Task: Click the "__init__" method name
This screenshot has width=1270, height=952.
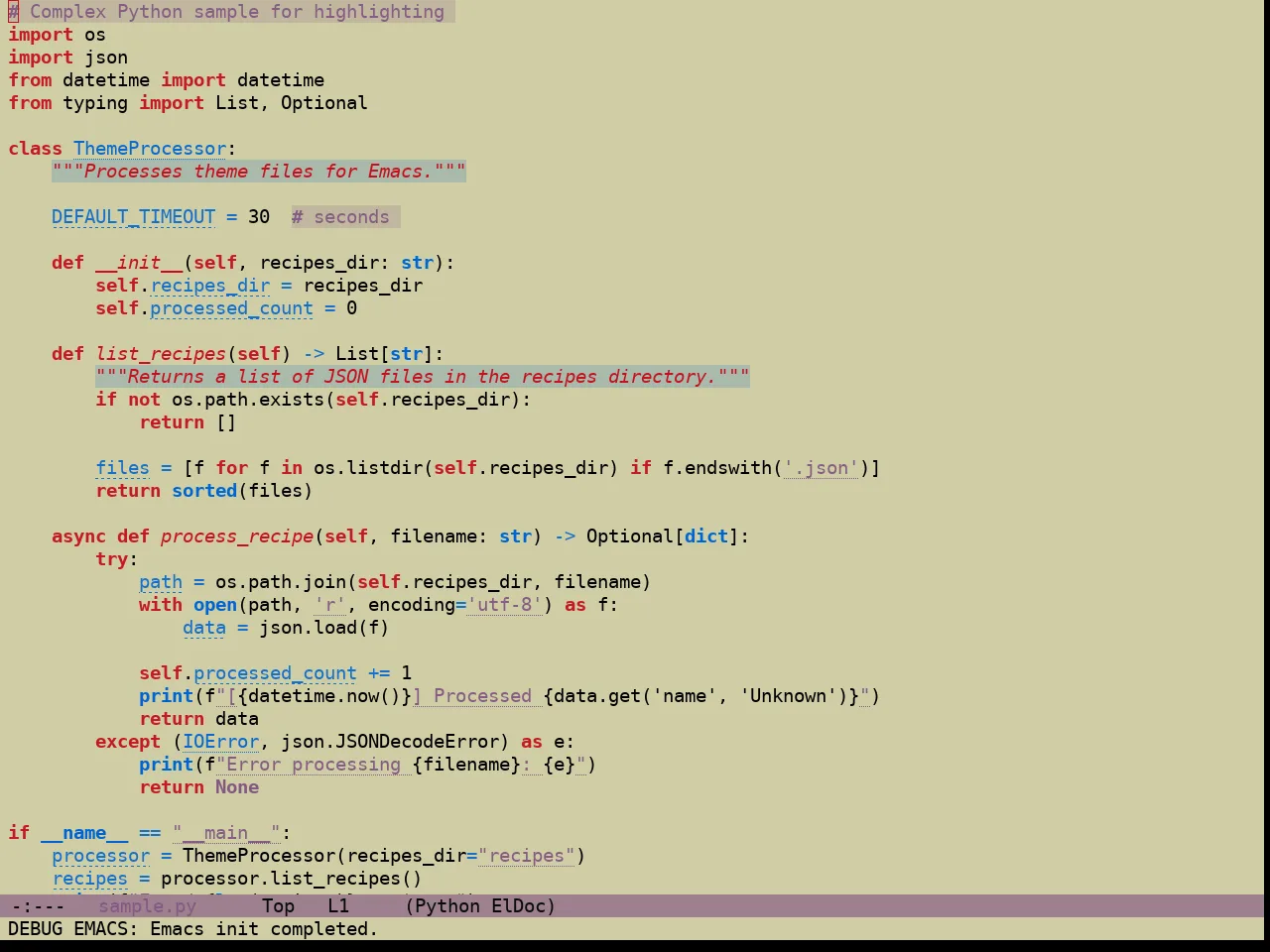Action: tap(139, 263)
